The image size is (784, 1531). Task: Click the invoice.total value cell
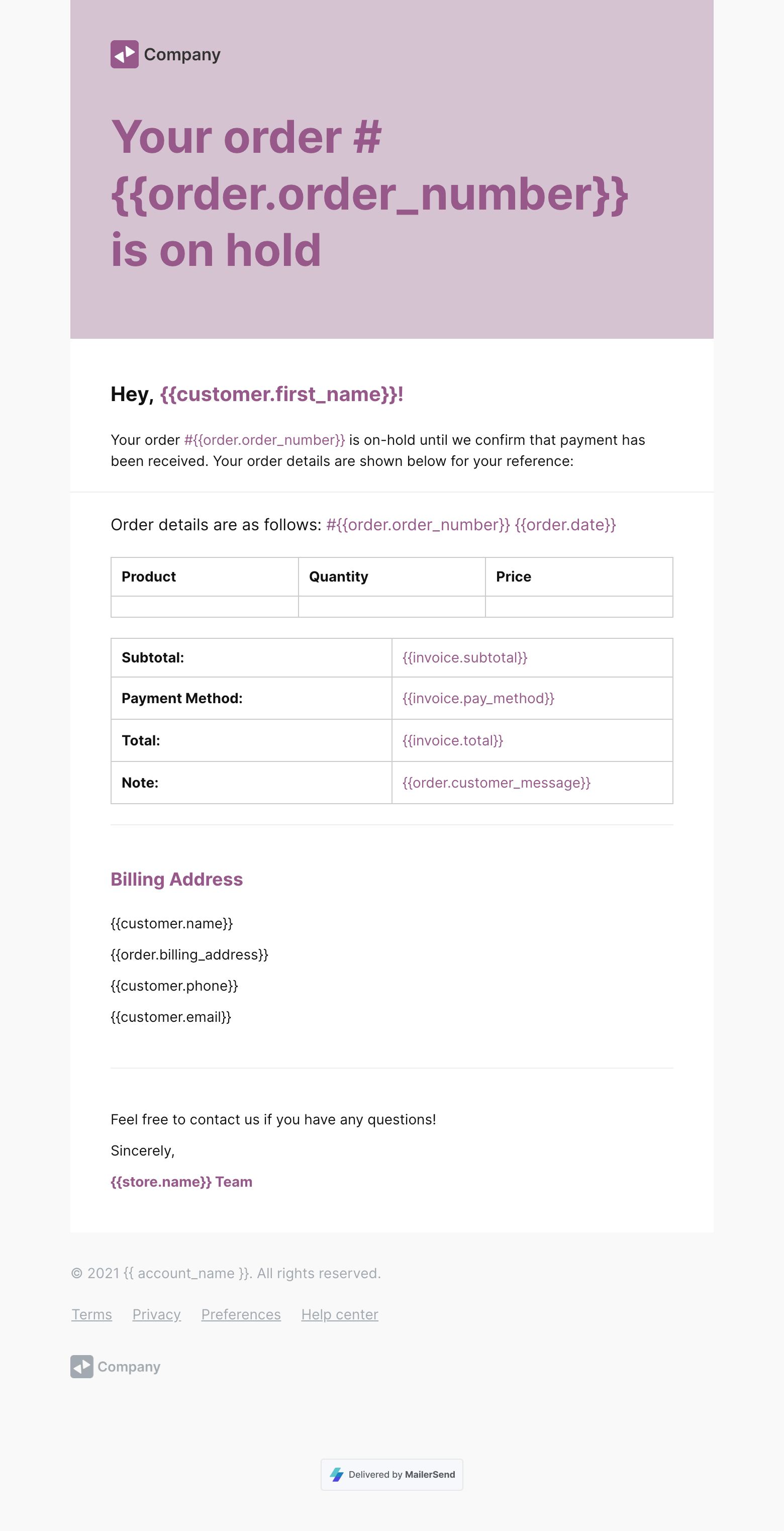click(452, 740)
